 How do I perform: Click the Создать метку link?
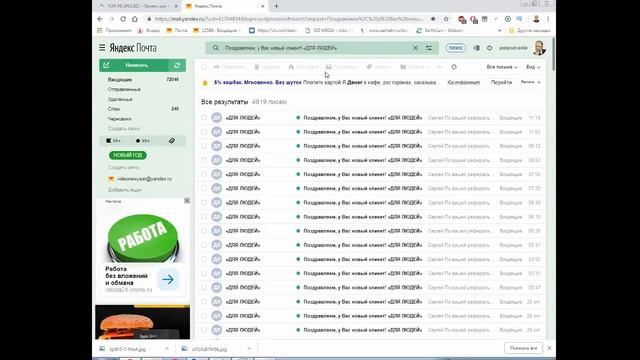click(x=124, y=167)
